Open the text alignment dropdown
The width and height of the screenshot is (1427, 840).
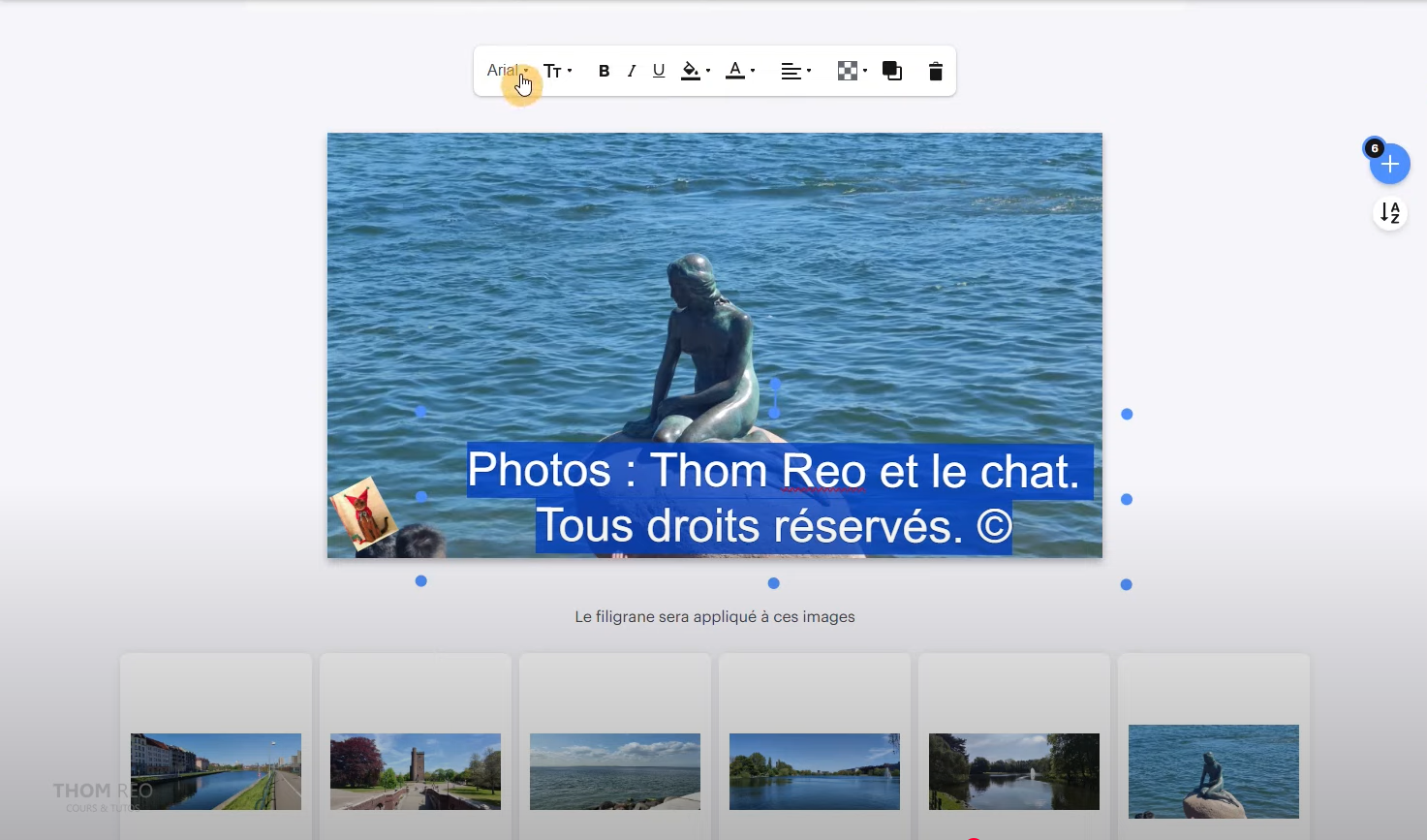click(796, 71)
